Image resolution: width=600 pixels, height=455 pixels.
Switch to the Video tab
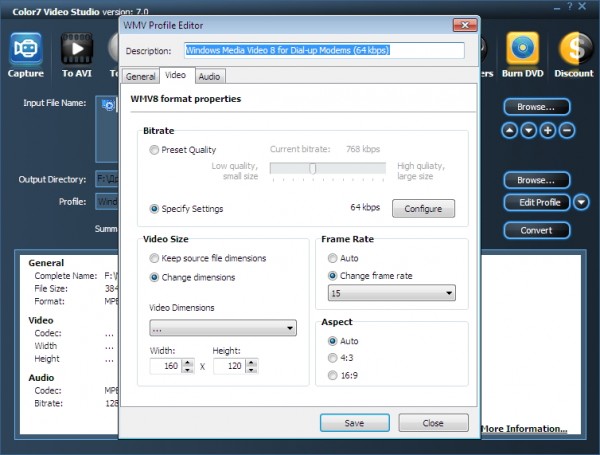(x=176, y=75)
